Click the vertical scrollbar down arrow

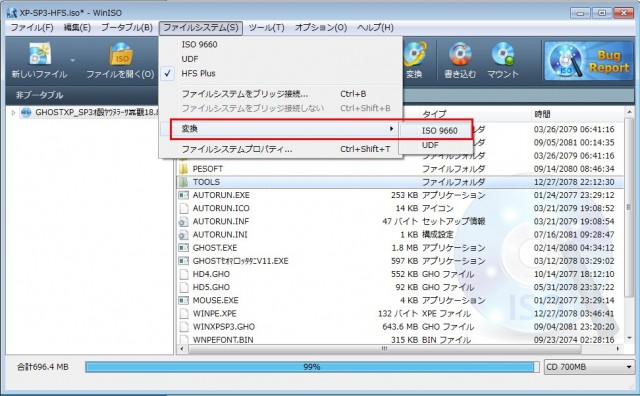pos(629,338)
